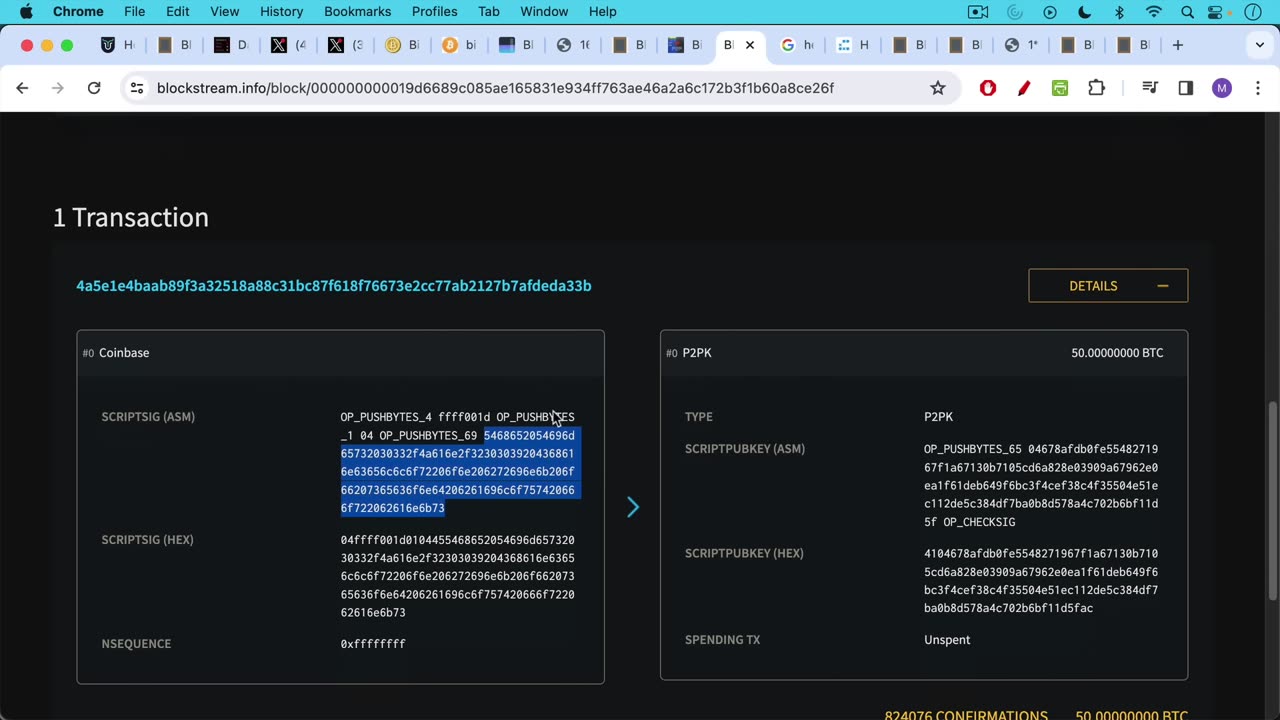Screen dimensions: 1280x720
Task: Open Spotlight search
Action: click(x=1188, y=11)
